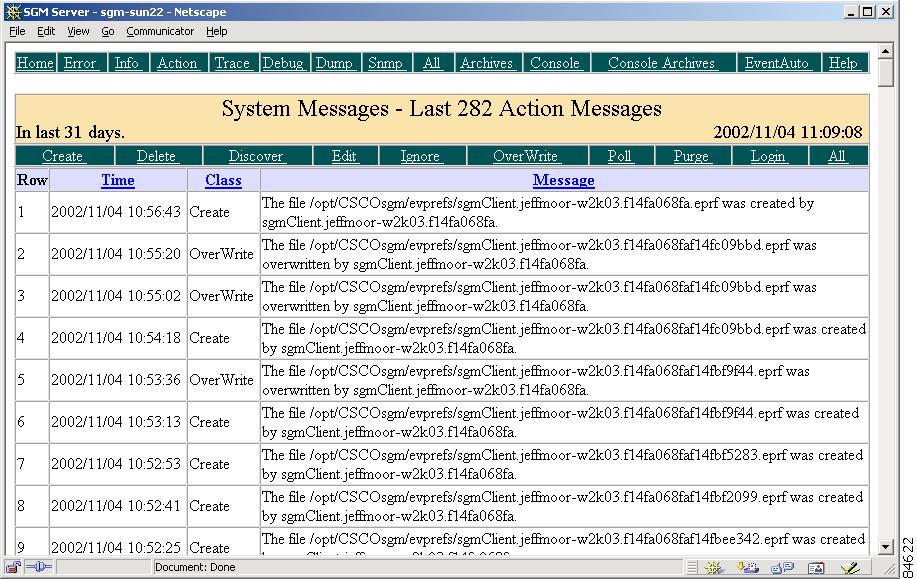
Task: Open Composer pencil icon in component bar
Action: coord(850,567)
